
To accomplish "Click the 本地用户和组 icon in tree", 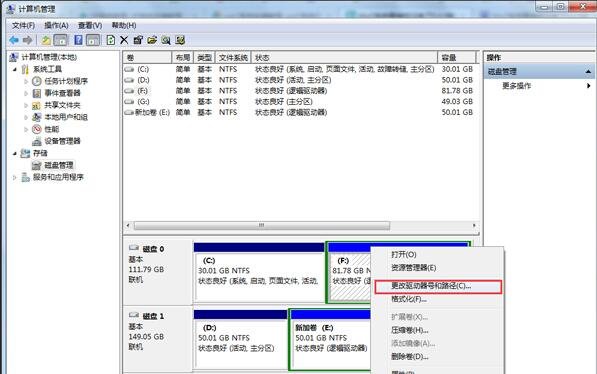I will click(37, 117).
